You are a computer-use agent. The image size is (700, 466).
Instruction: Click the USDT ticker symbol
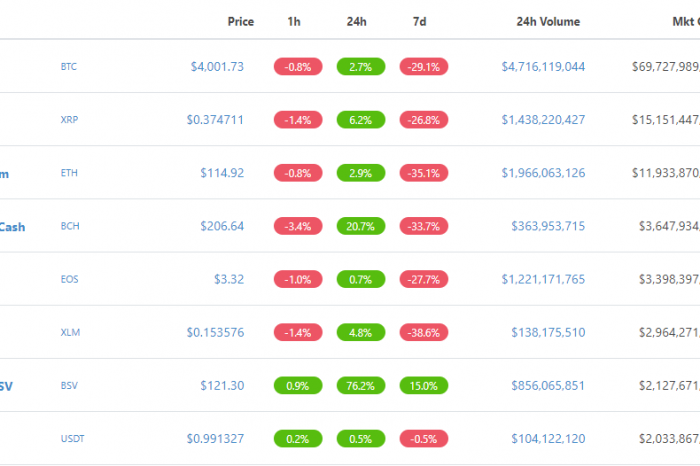[72, 438]
